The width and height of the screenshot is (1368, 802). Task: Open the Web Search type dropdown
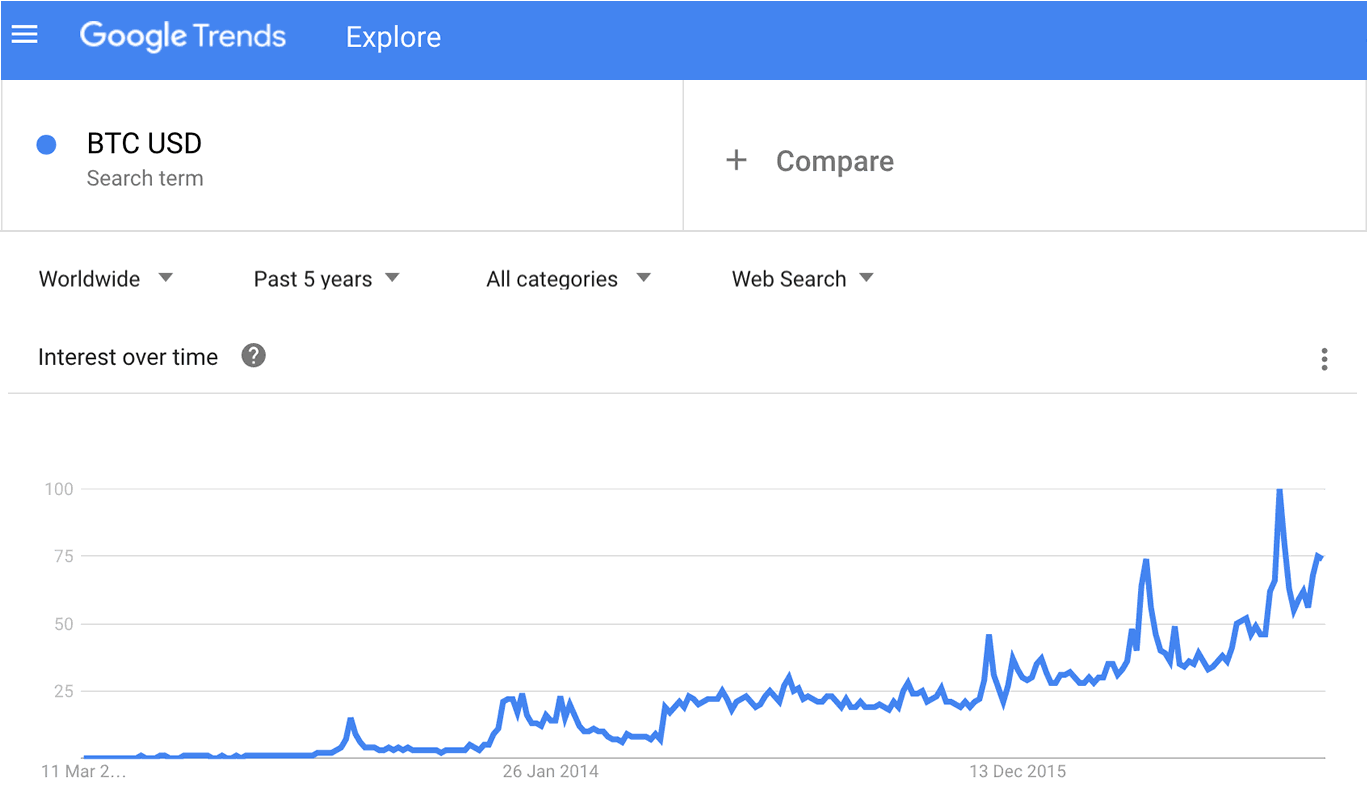(803, 279)
